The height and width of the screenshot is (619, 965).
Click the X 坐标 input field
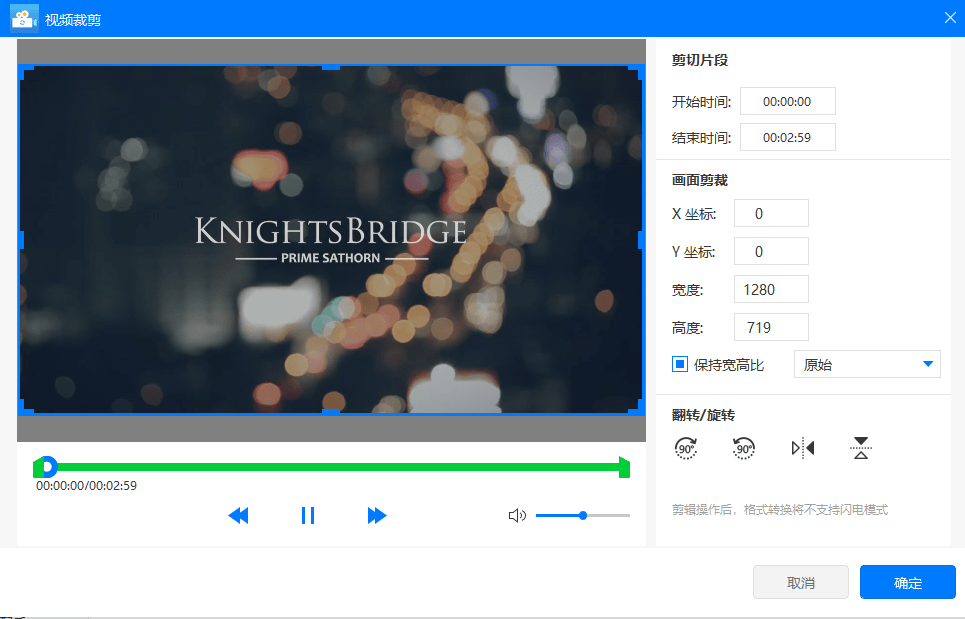tap(771, 214)
